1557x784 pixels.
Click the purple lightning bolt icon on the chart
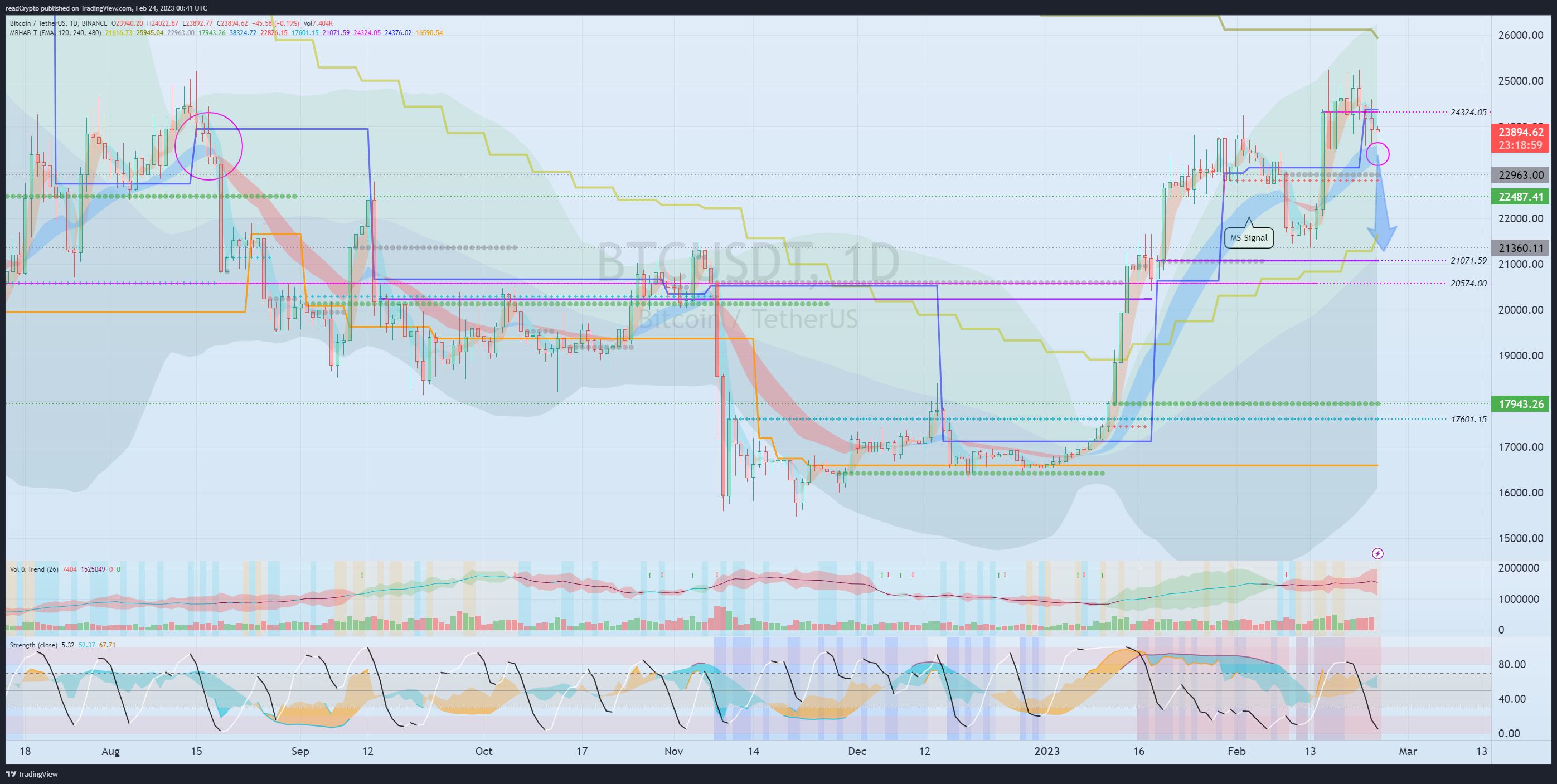pos(1377,553)
